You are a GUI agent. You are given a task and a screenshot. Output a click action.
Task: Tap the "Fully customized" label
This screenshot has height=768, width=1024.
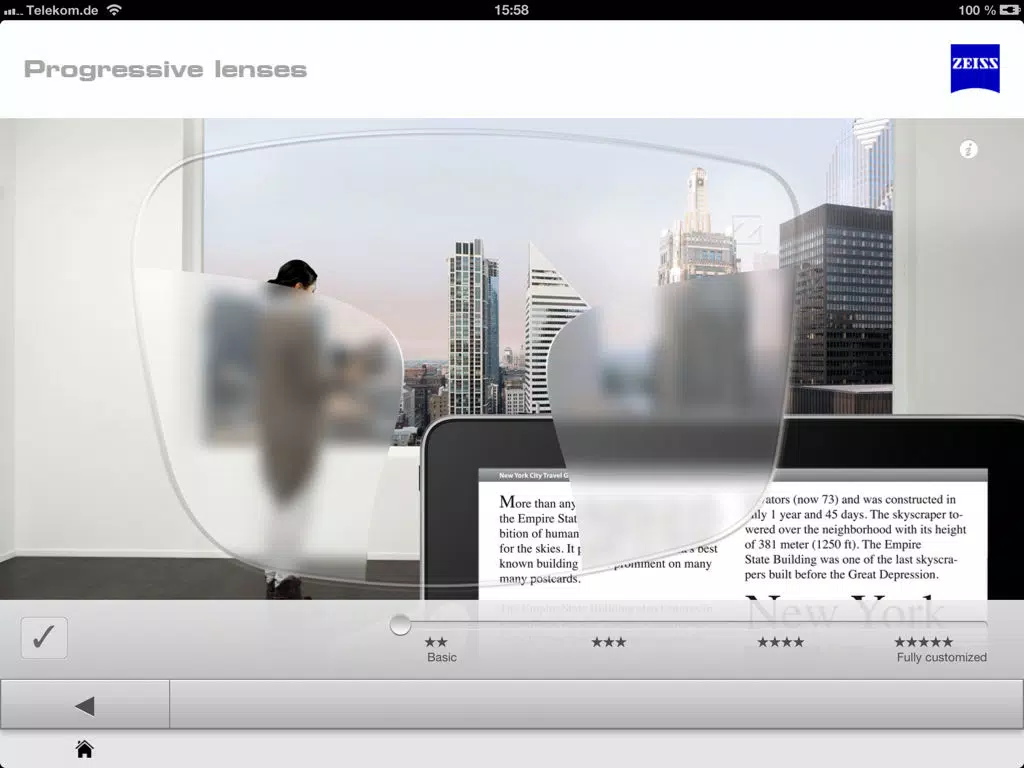click(942, 658)
